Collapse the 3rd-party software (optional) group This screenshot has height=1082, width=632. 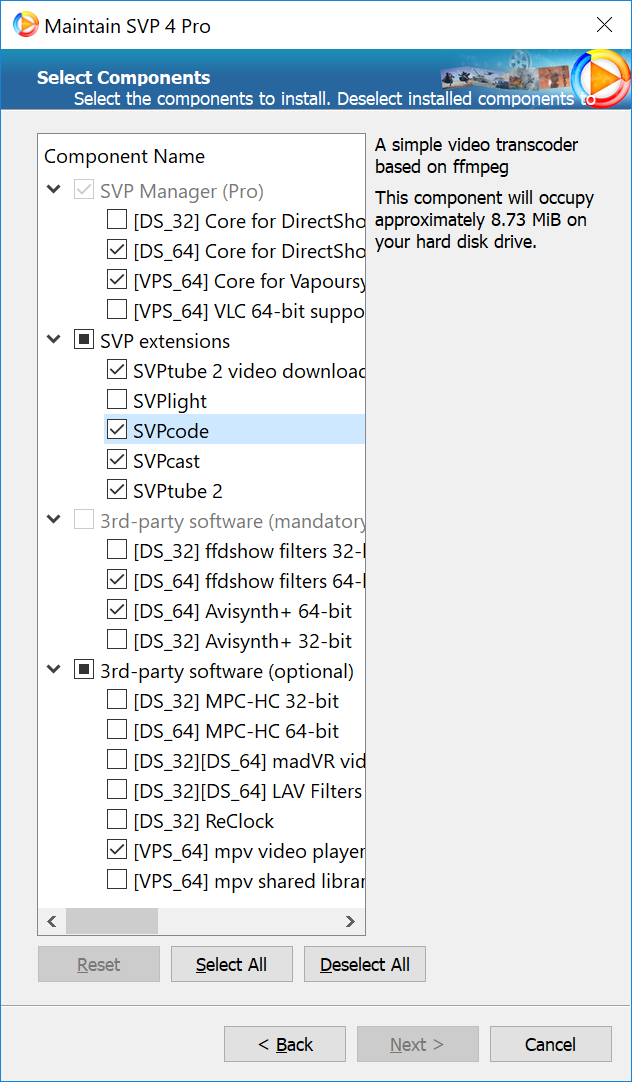tap(53, 671)
